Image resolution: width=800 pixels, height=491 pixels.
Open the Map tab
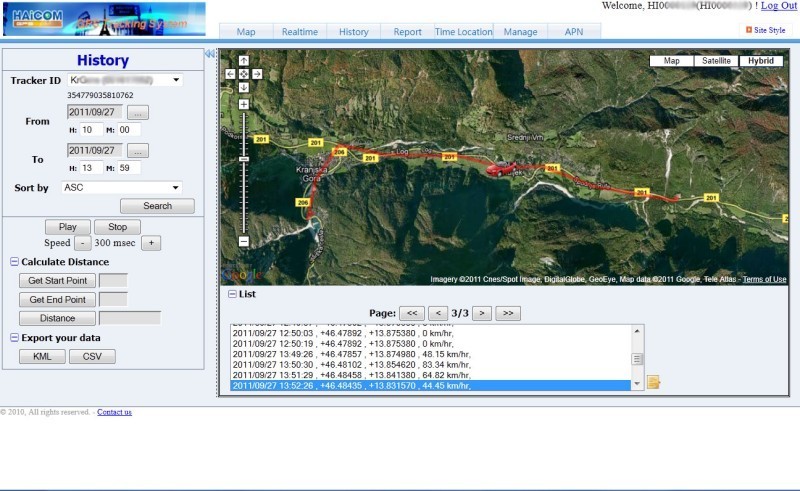click(x=246, y=32)
